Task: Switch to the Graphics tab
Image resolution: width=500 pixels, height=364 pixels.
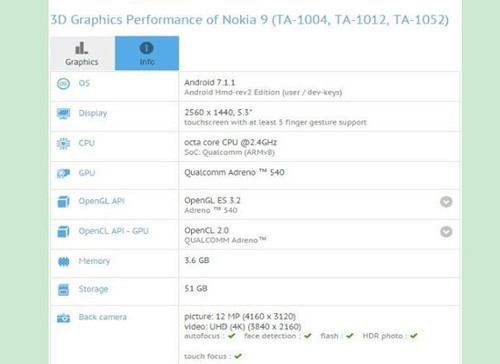Action: [82, 53]
